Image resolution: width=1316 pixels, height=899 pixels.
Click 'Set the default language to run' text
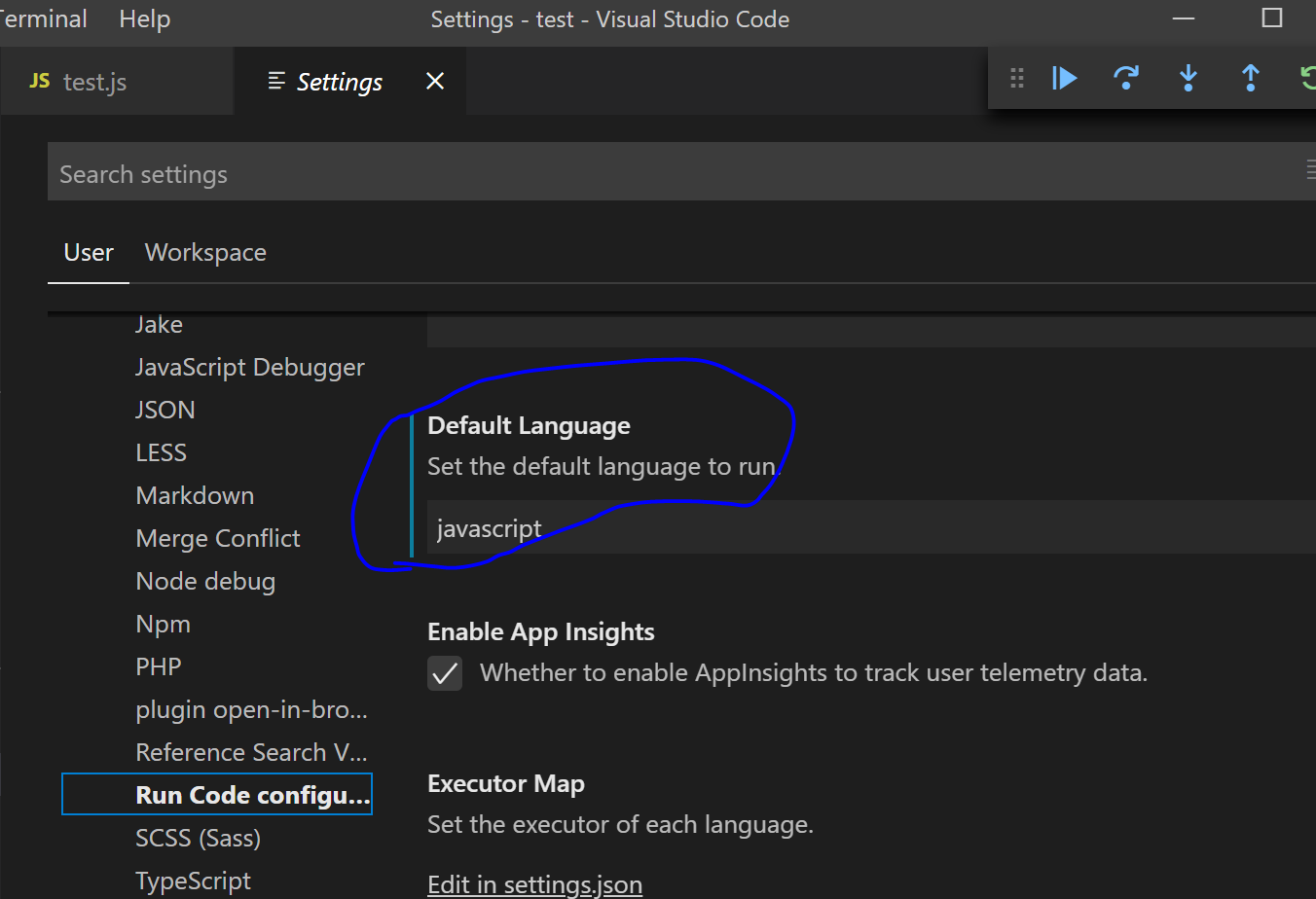[x=603, y=467]
